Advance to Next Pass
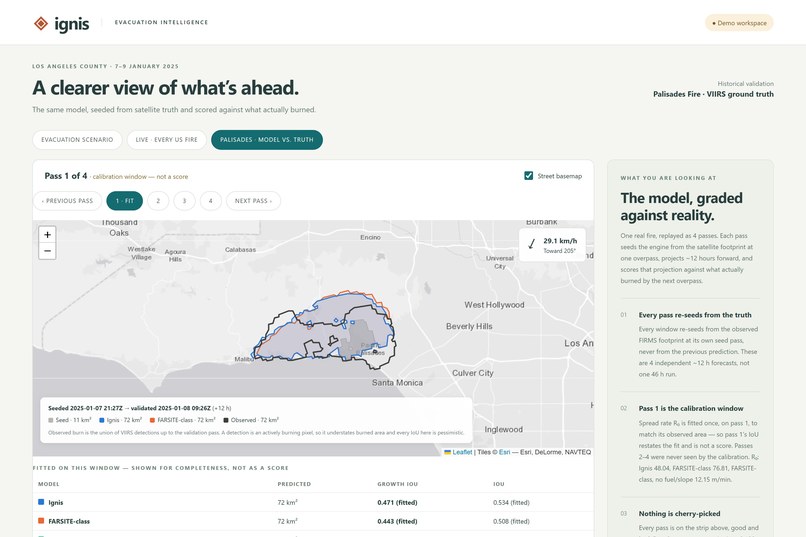The width and height of the screenshot is (806, 537). (x=253, y=201)
